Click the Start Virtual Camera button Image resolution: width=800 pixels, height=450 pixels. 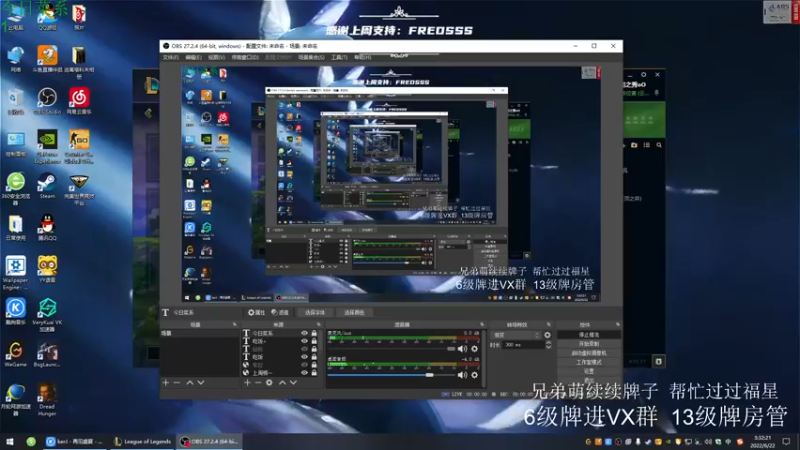pyautogui.click(x=589, y=353)
